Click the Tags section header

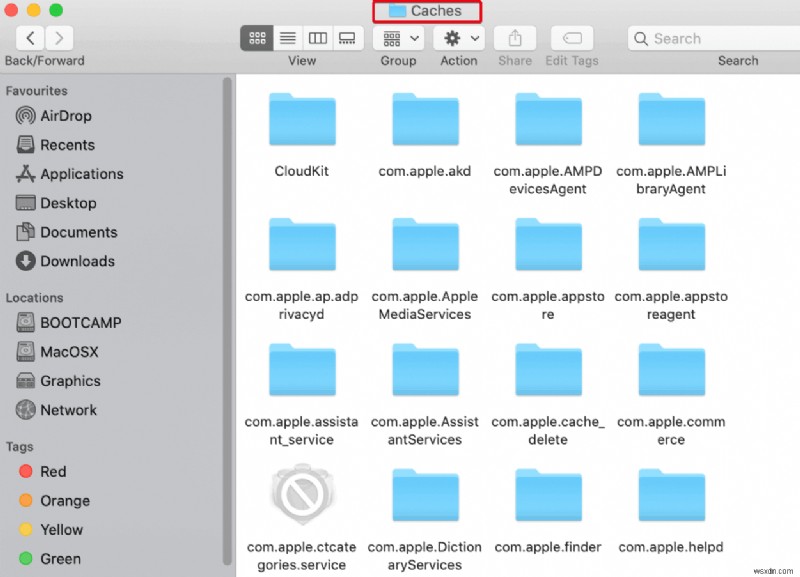click(x=19, y=447)
